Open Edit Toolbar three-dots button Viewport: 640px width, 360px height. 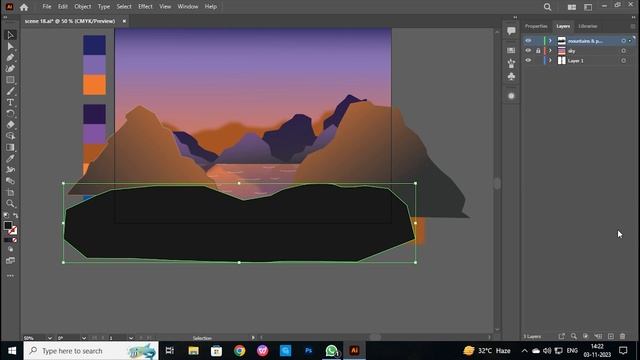click(11, 276)
